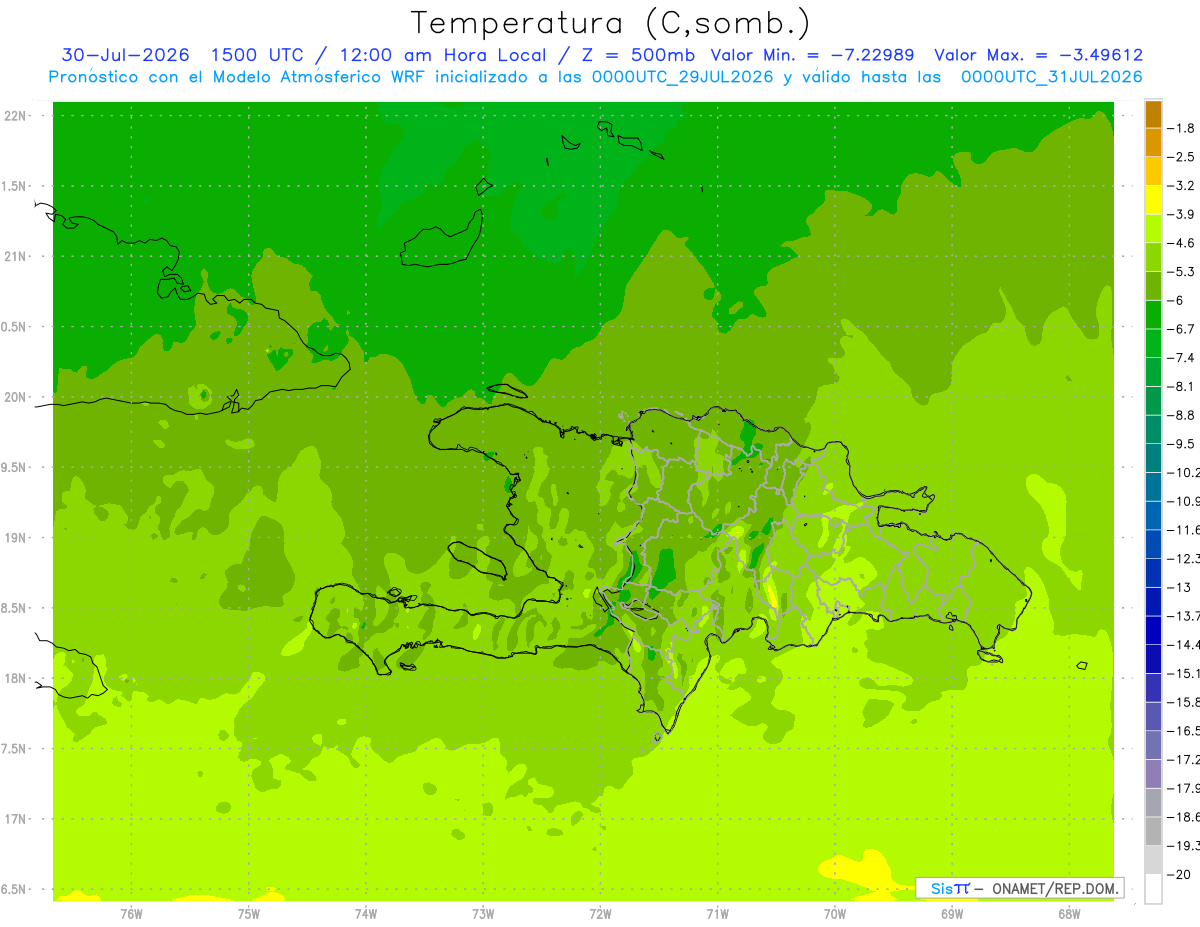This screenshot has width=1200, height=927.
Task: Click the "76W" longitude label
Action: pyautogui.click(x=131, y=914)
